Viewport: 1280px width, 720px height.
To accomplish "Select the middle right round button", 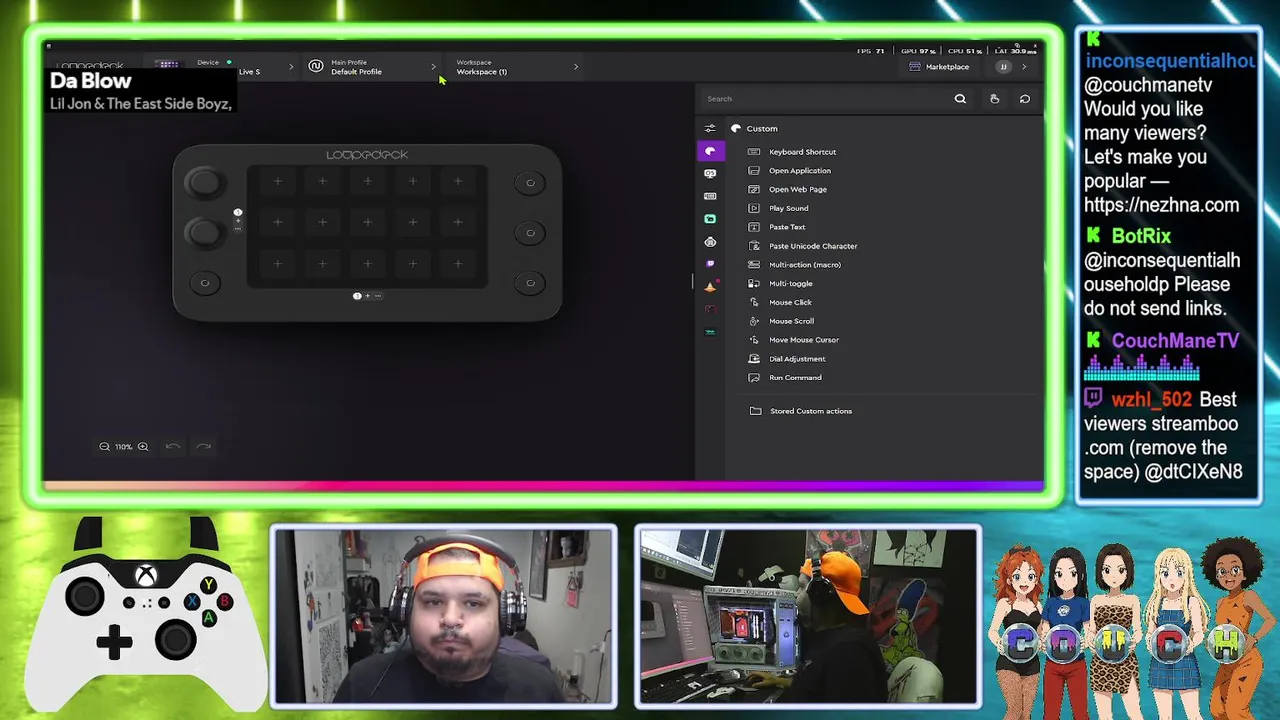I will click(x=530, y=233).
